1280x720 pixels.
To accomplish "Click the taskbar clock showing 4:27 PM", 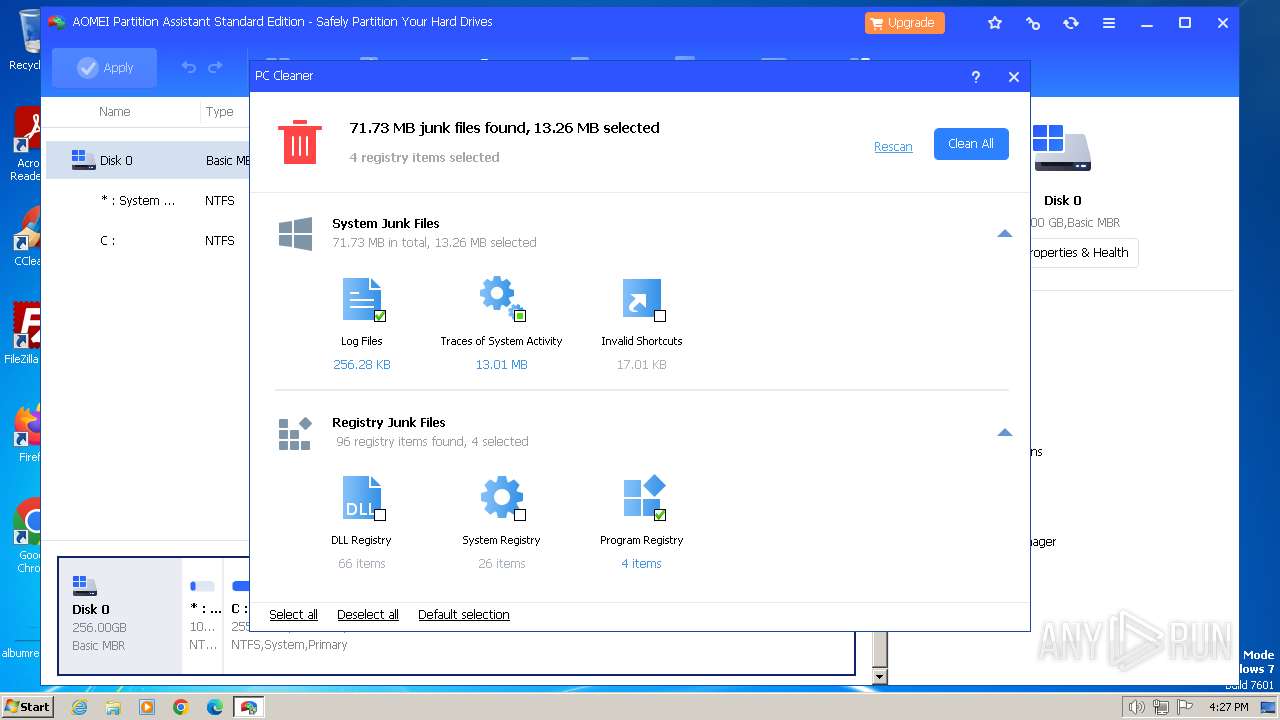I will coord(1229,707).
